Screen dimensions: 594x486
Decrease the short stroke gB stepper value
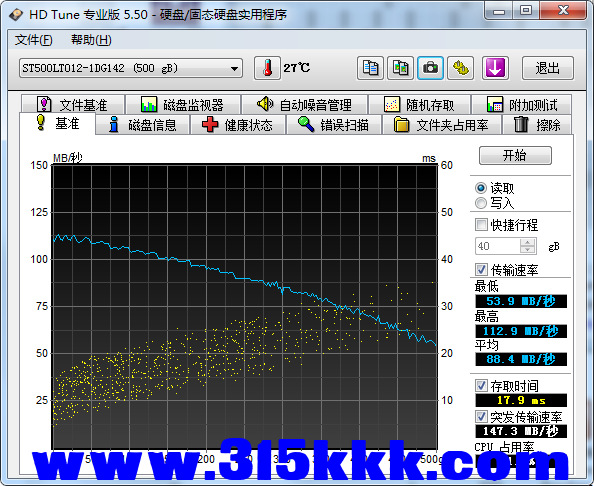[x=527, y=249]
